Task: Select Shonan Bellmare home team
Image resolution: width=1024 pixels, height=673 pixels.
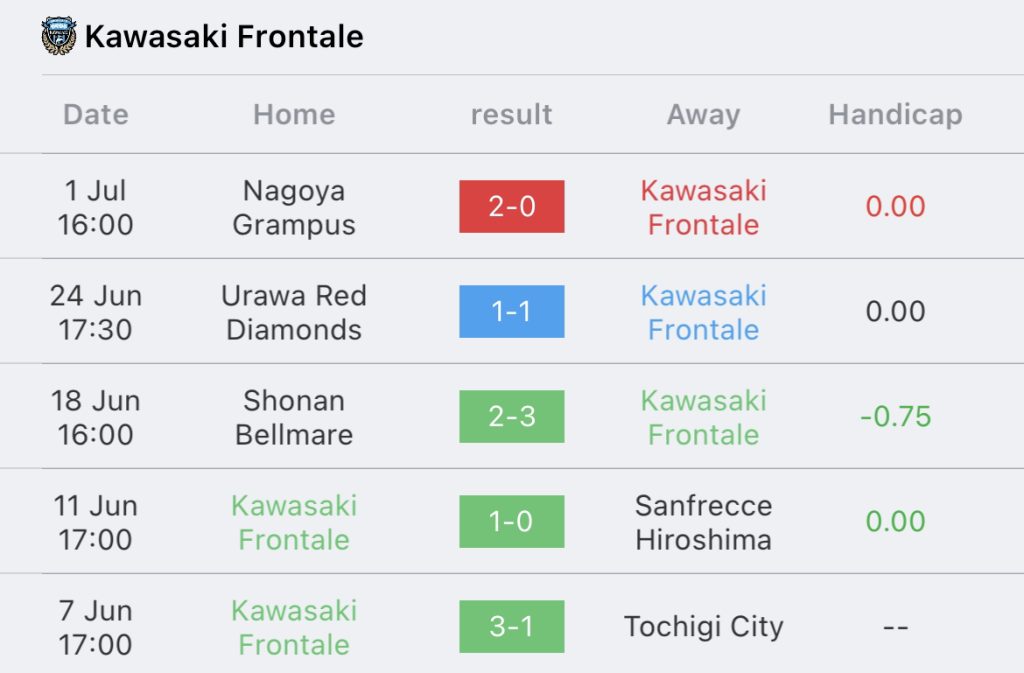Action: pos(294,418)
